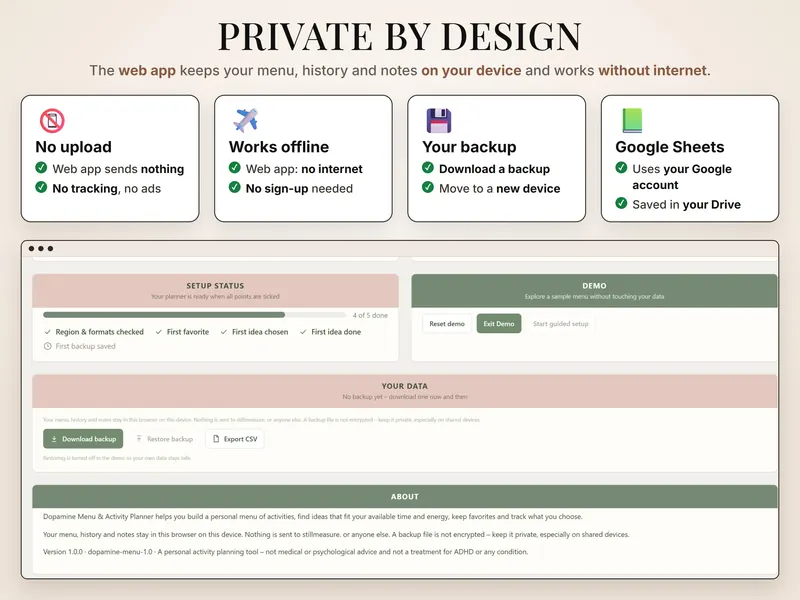Click the floppy disk icon on Your backup card
Image resolution: width=800 pixels, height=600 pixels.
click(439, 120)
